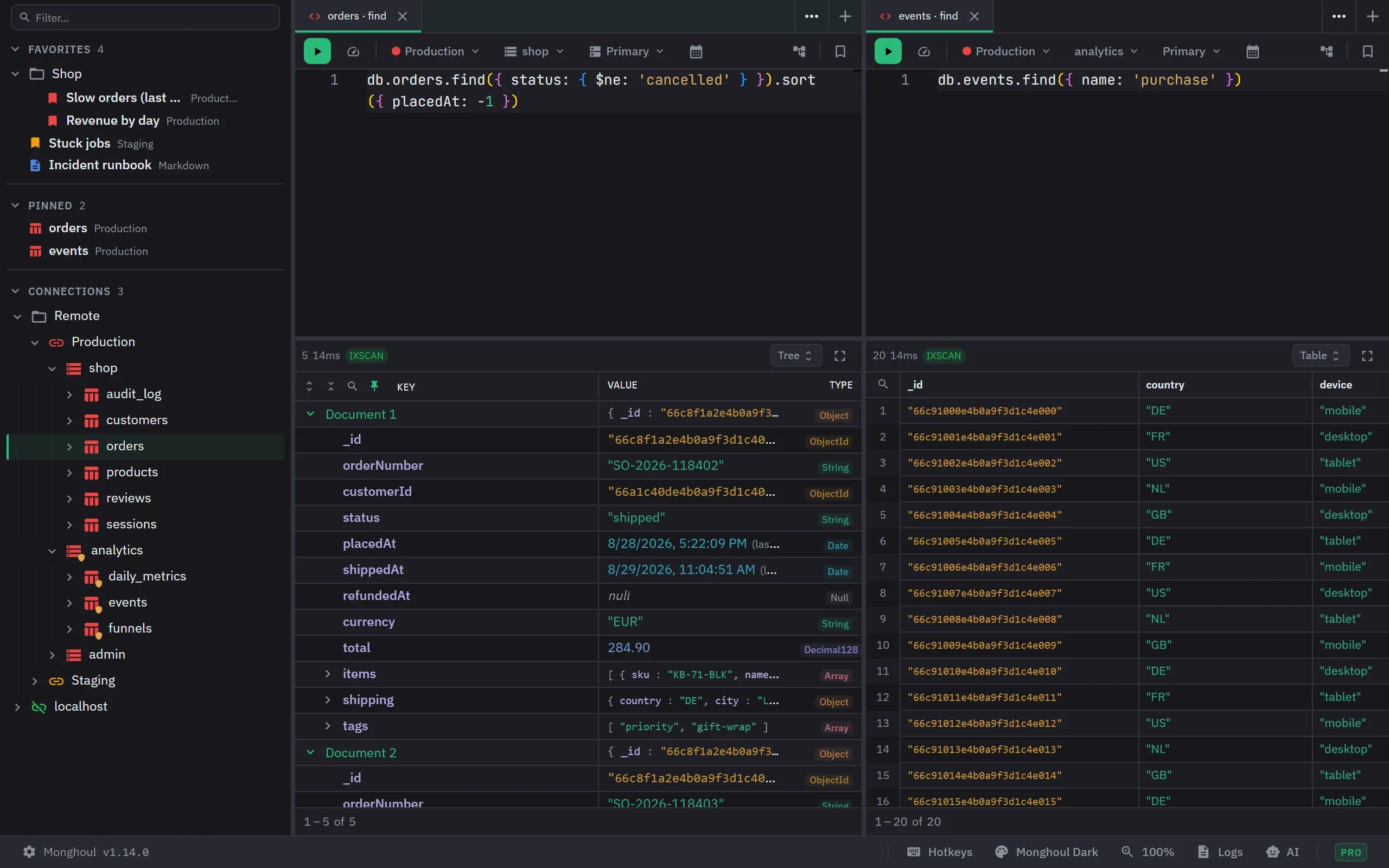Open calendar icon in orders toolbar
This screenshot has width=1389, height=868.
point(696,52)
